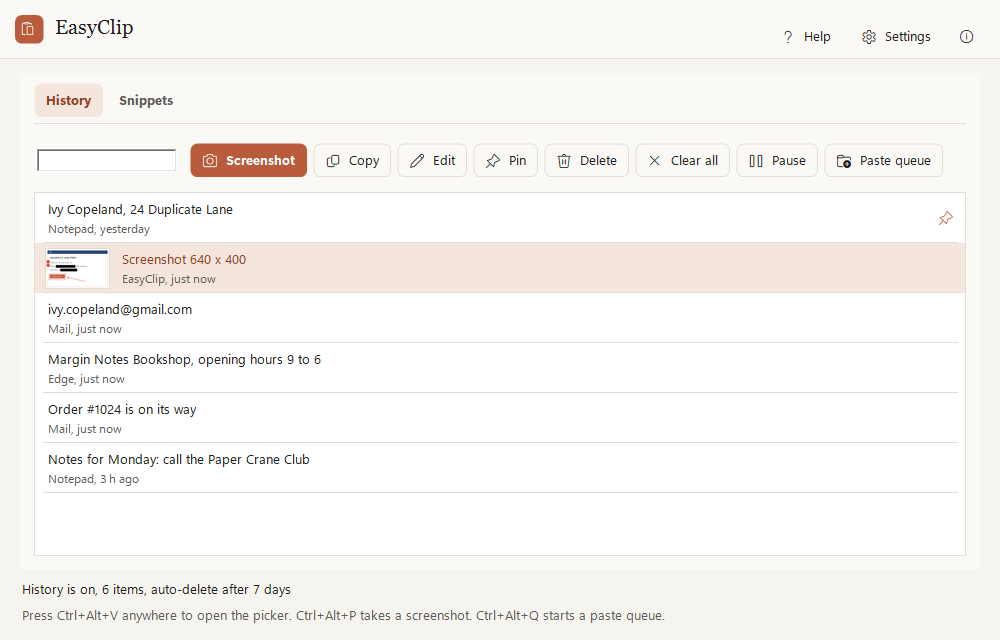Select the Order #1024 is on its way entry
The width and height of the screenshot is (1000, 640).
(x=500, y=418)
